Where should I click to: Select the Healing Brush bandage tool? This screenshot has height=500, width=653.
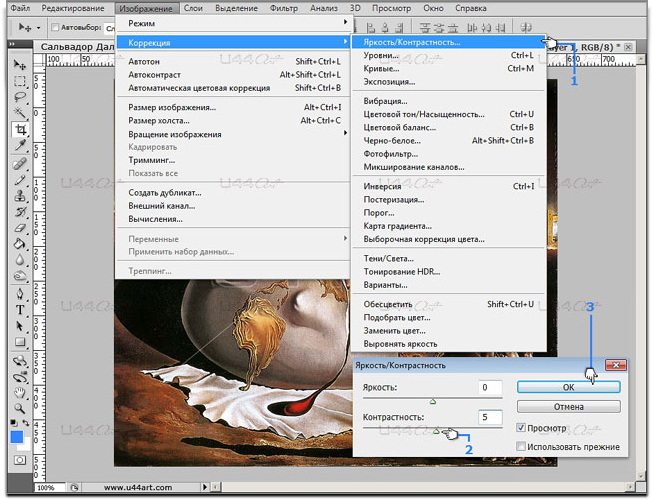tap(20, 164)
